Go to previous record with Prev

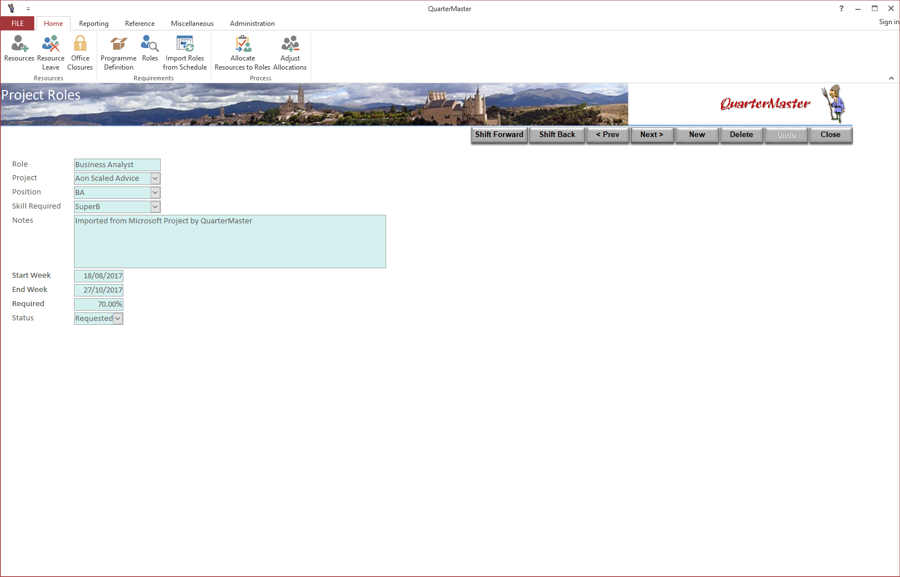coord(607,135)
